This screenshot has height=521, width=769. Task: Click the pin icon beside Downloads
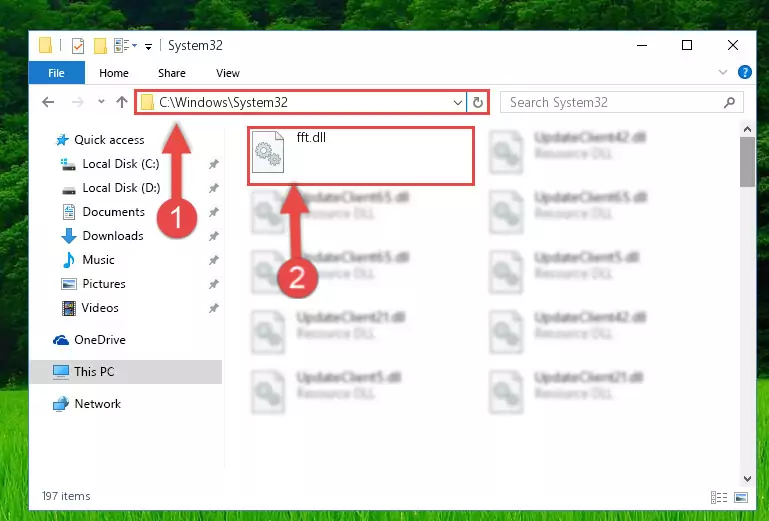click(x=213, y=236)
